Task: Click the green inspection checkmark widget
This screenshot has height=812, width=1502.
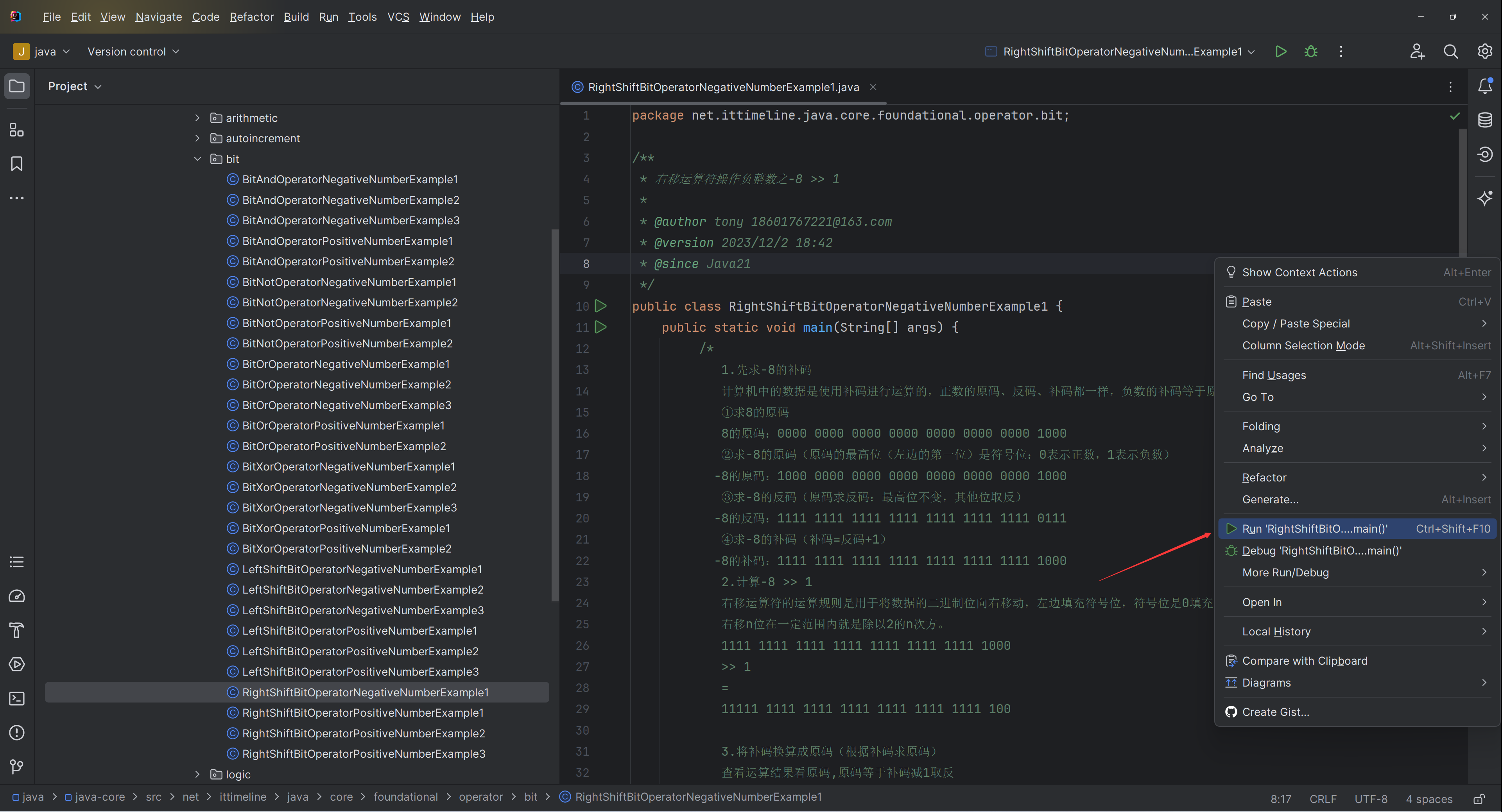Action: click(1455, 116)
